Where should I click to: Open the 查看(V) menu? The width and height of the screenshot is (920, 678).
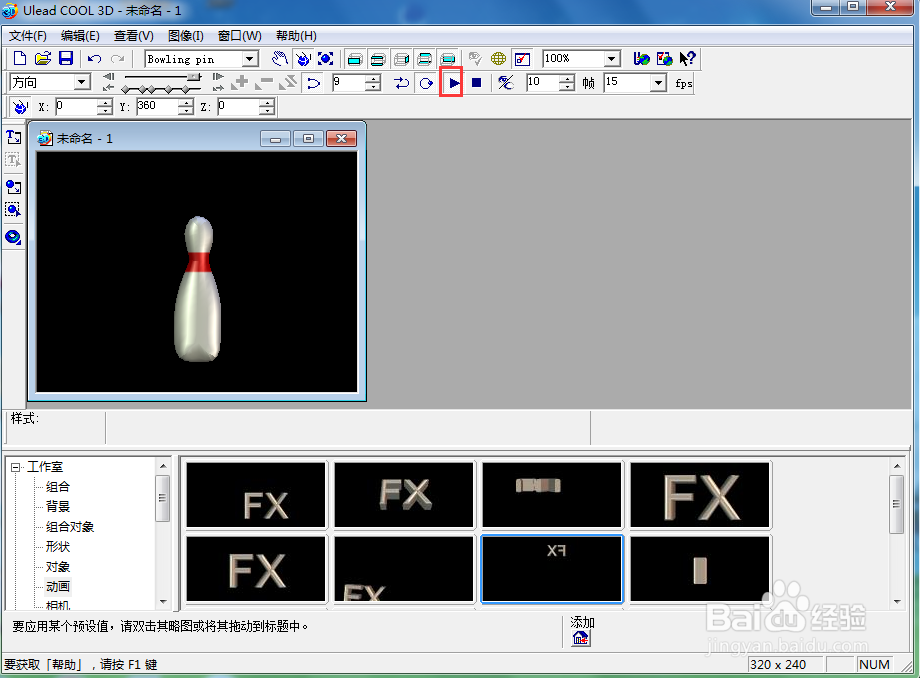(134, 36)
